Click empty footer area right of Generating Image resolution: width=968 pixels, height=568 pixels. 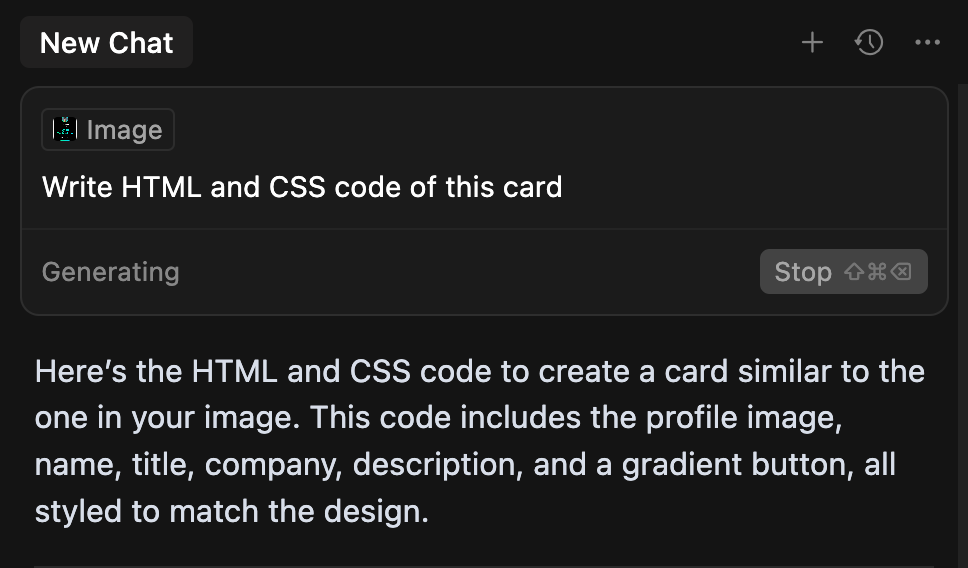tap(469, 272)
